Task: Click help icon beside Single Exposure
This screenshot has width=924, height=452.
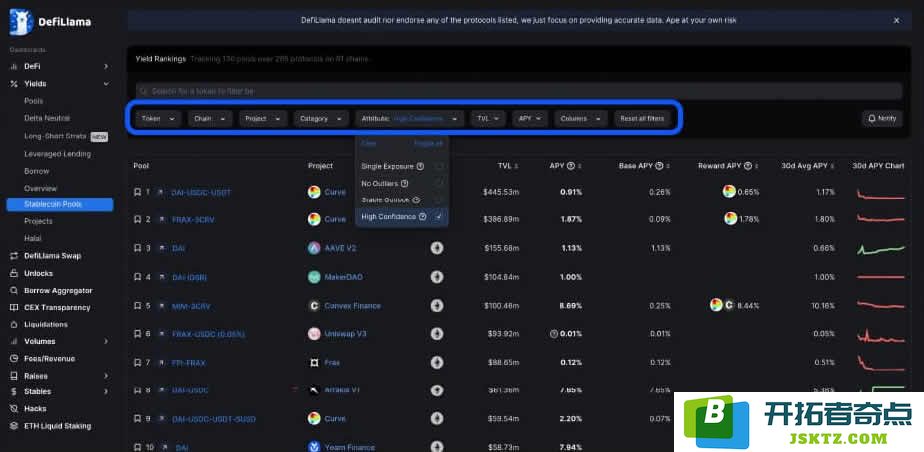Action: click(x=420, y=167)
